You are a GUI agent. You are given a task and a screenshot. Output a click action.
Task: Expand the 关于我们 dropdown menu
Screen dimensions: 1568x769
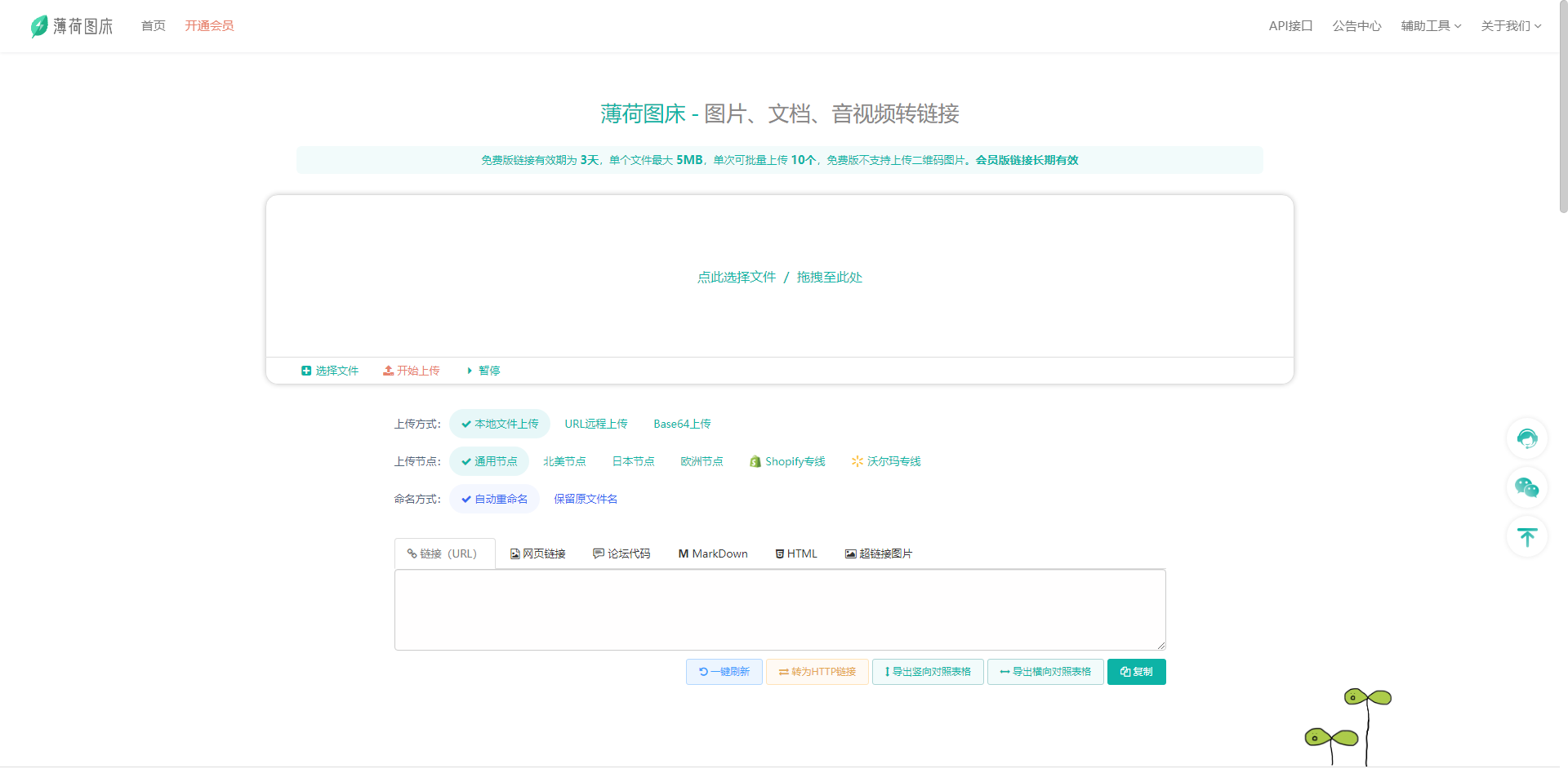[x=1511, y=26]
